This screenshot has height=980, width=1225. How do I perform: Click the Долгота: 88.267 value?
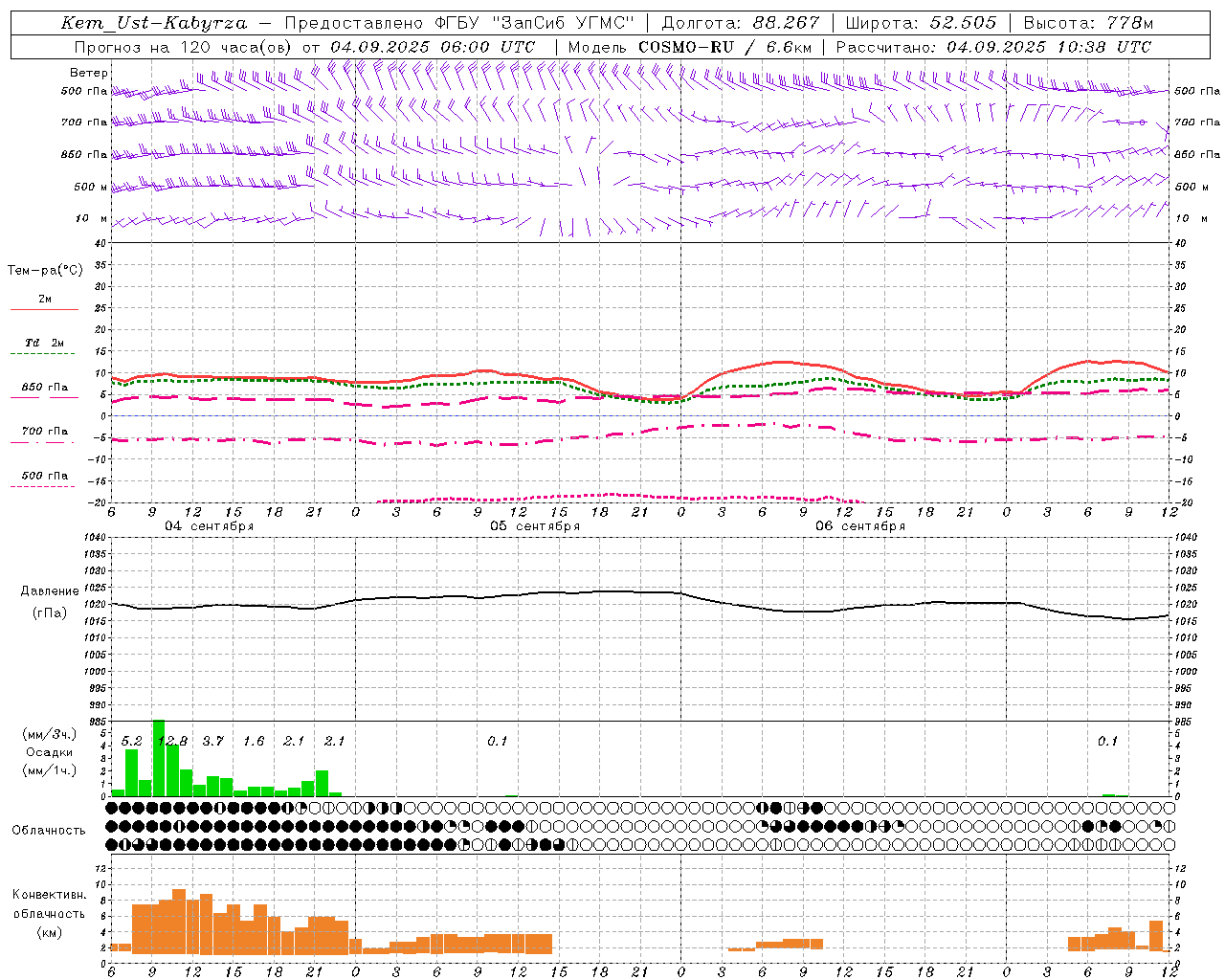point(741,23)
